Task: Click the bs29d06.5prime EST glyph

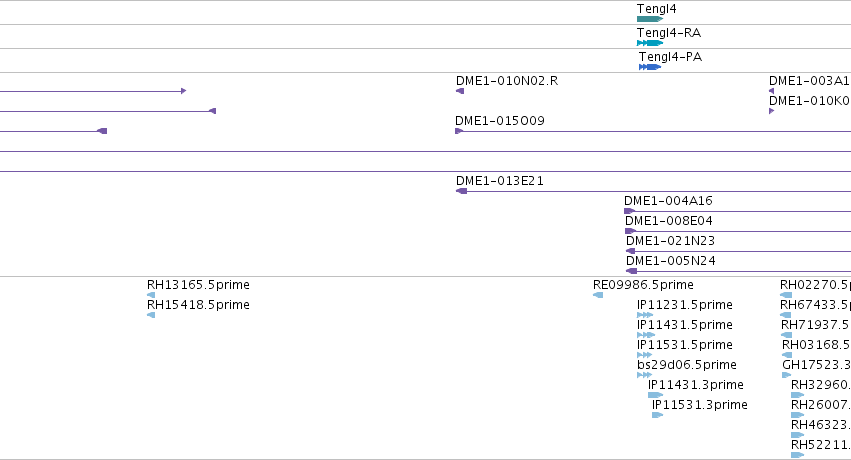Action: pos(644,375)
